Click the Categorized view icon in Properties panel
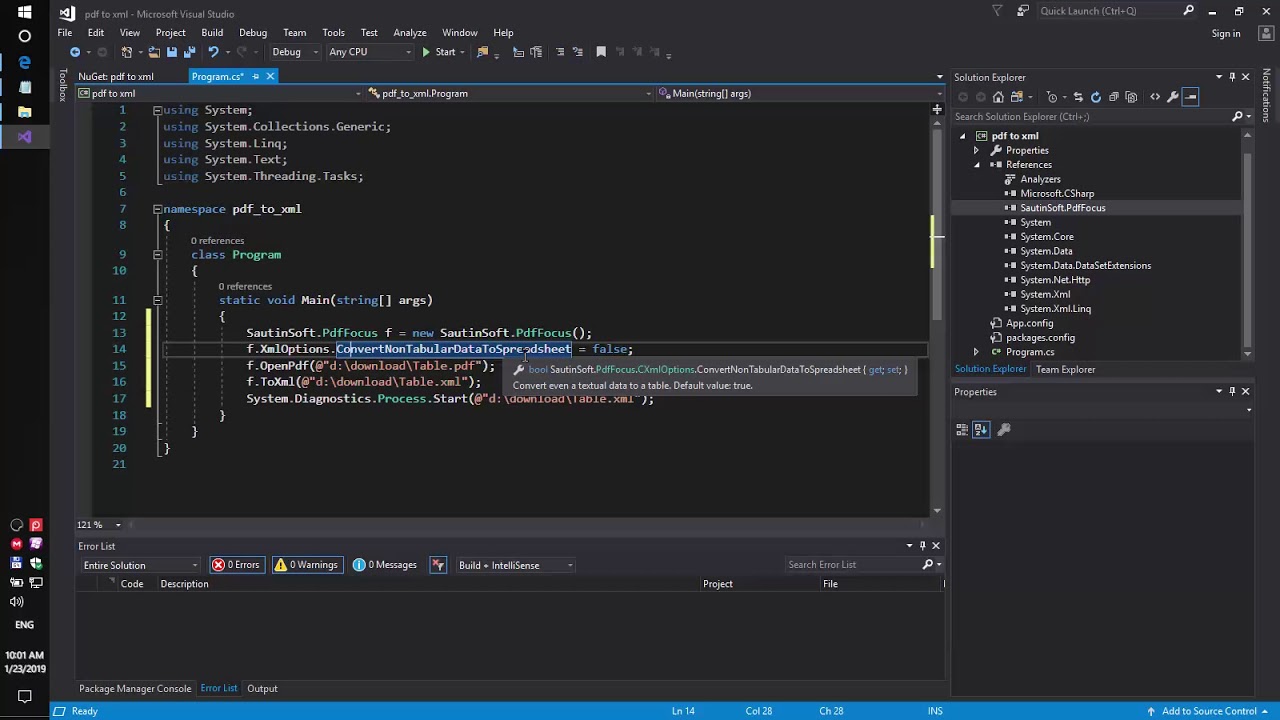Viewport: 1280px width, 720px height. pos(962,429)
